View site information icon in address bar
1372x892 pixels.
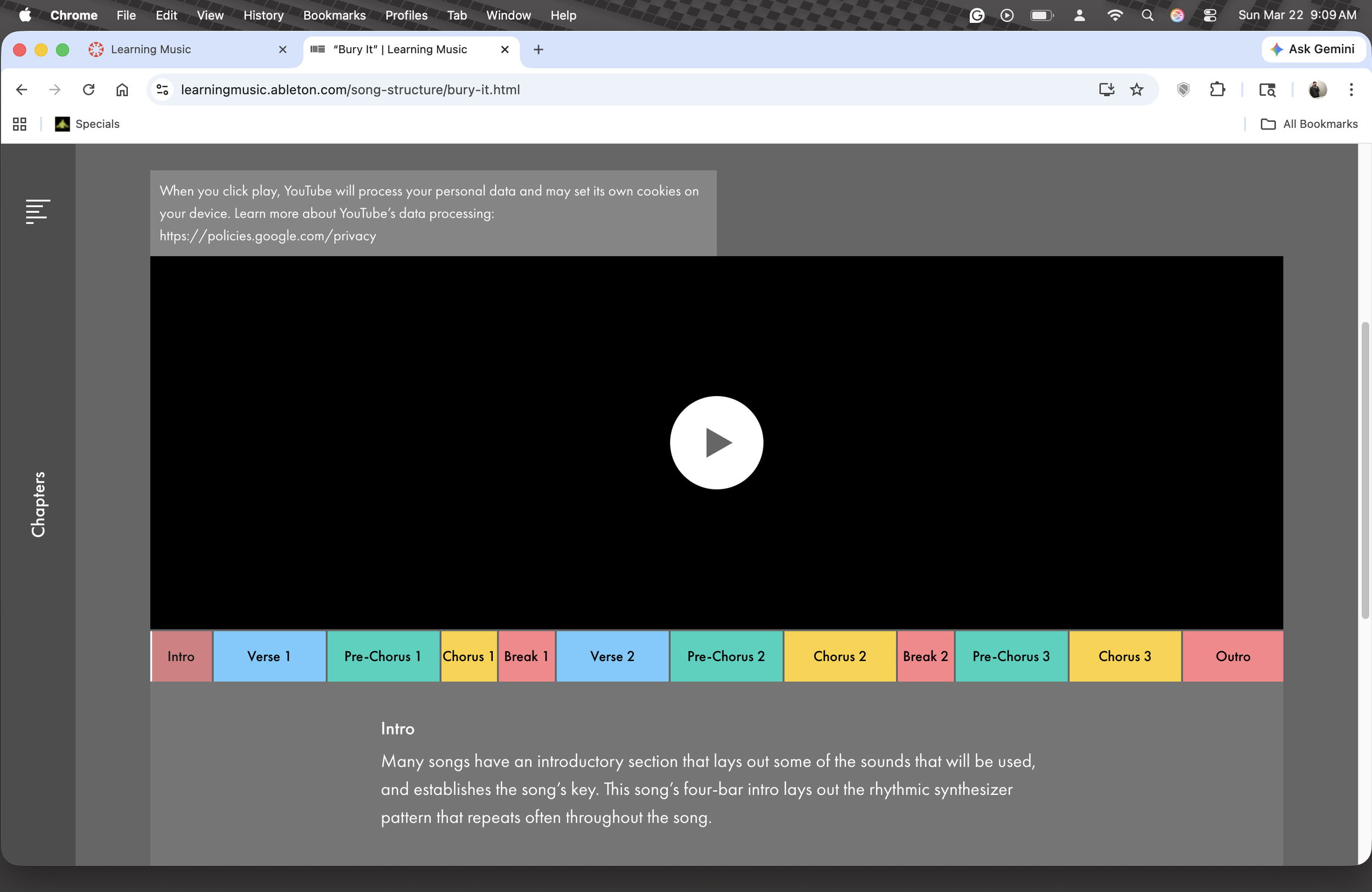pyautogui.click(x=162, y=90)
